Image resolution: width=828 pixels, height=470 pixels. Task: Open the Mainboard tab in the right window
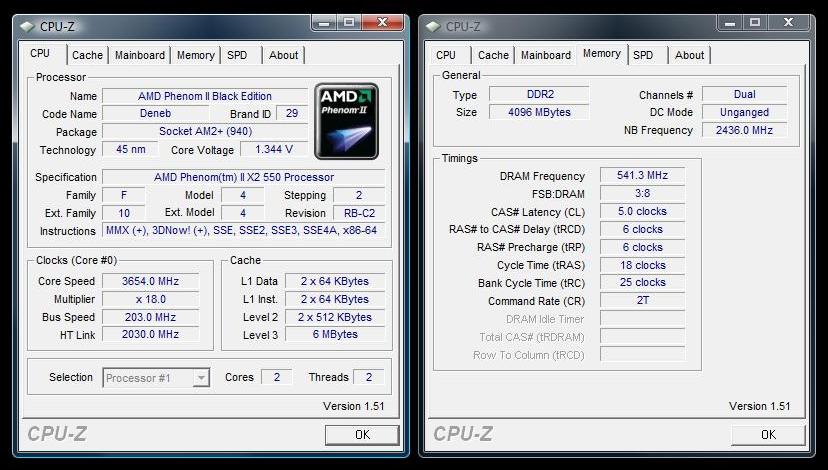(x=545, y=55)
